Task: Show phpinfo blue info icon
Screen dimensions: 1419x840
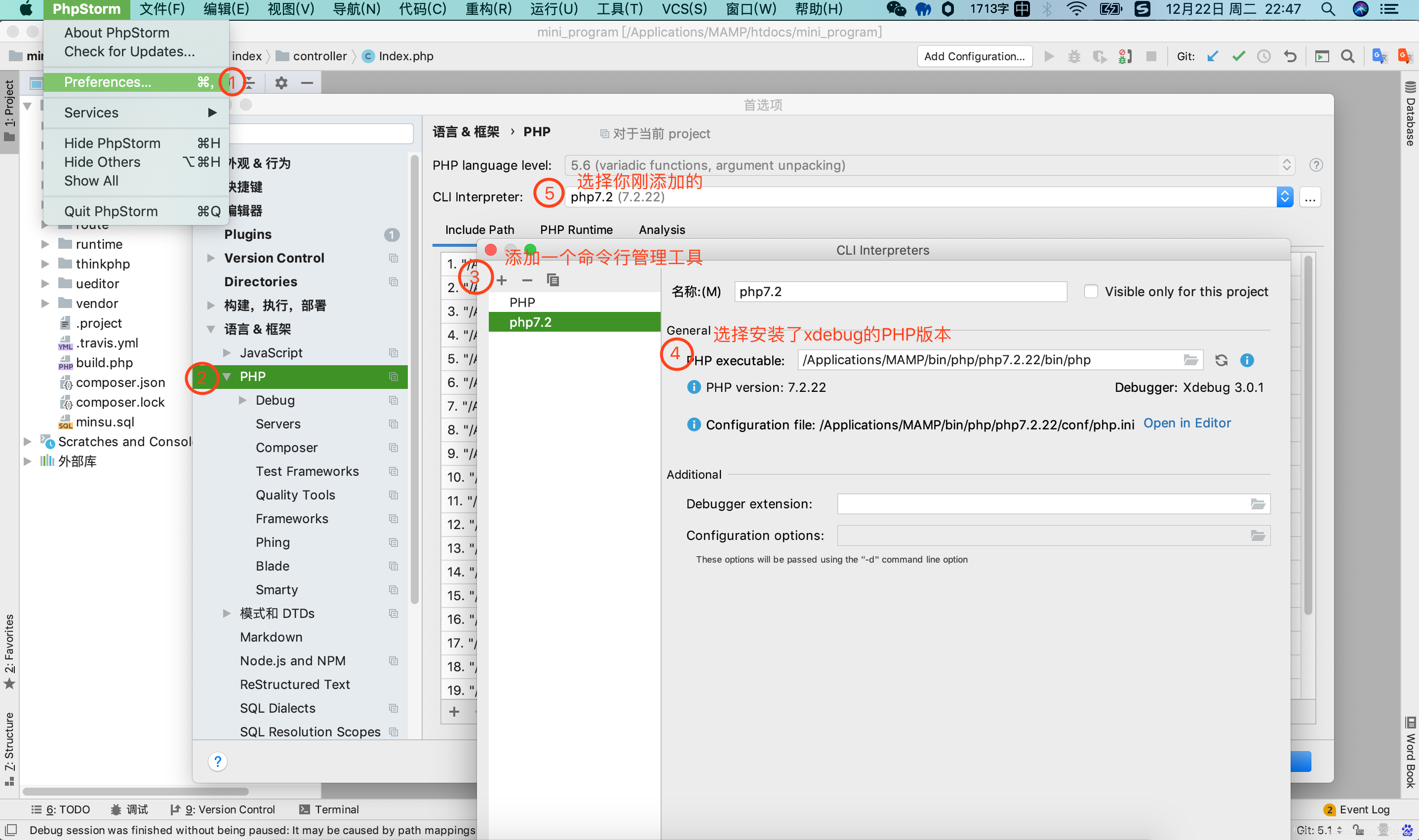Action: (1247, 360)
